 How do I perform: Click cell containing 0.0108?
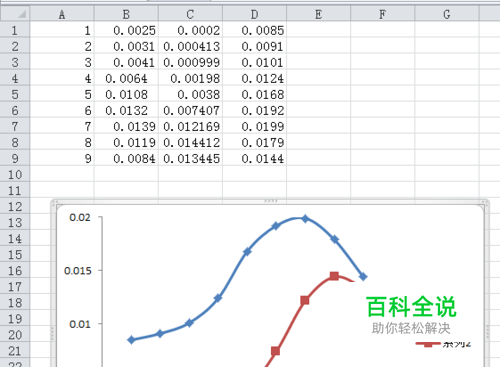pyautogui.click(x=126, y=94)
